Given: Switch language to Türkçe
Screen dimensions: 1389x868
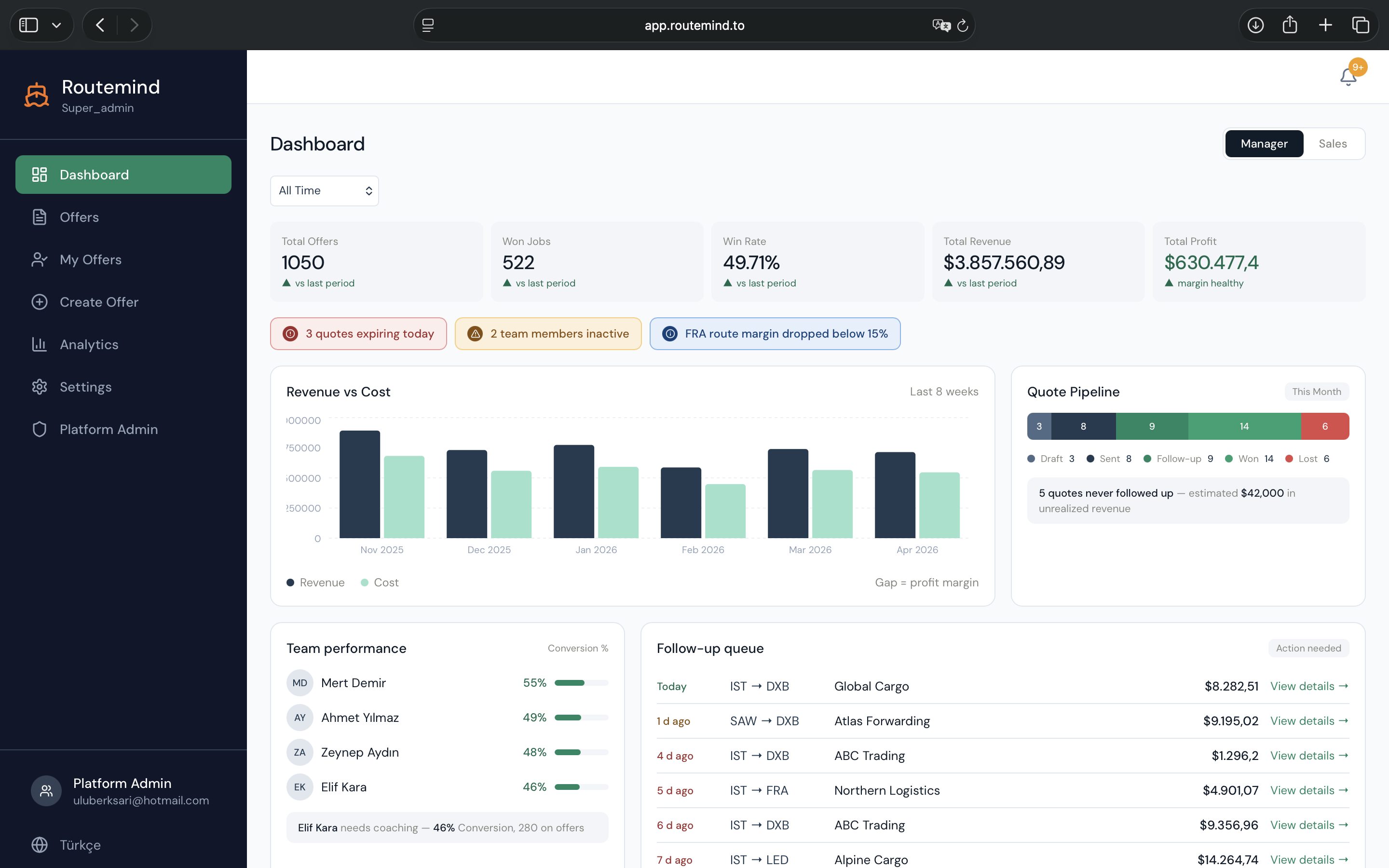Looking at the screenshot, I should coord(81,845).
